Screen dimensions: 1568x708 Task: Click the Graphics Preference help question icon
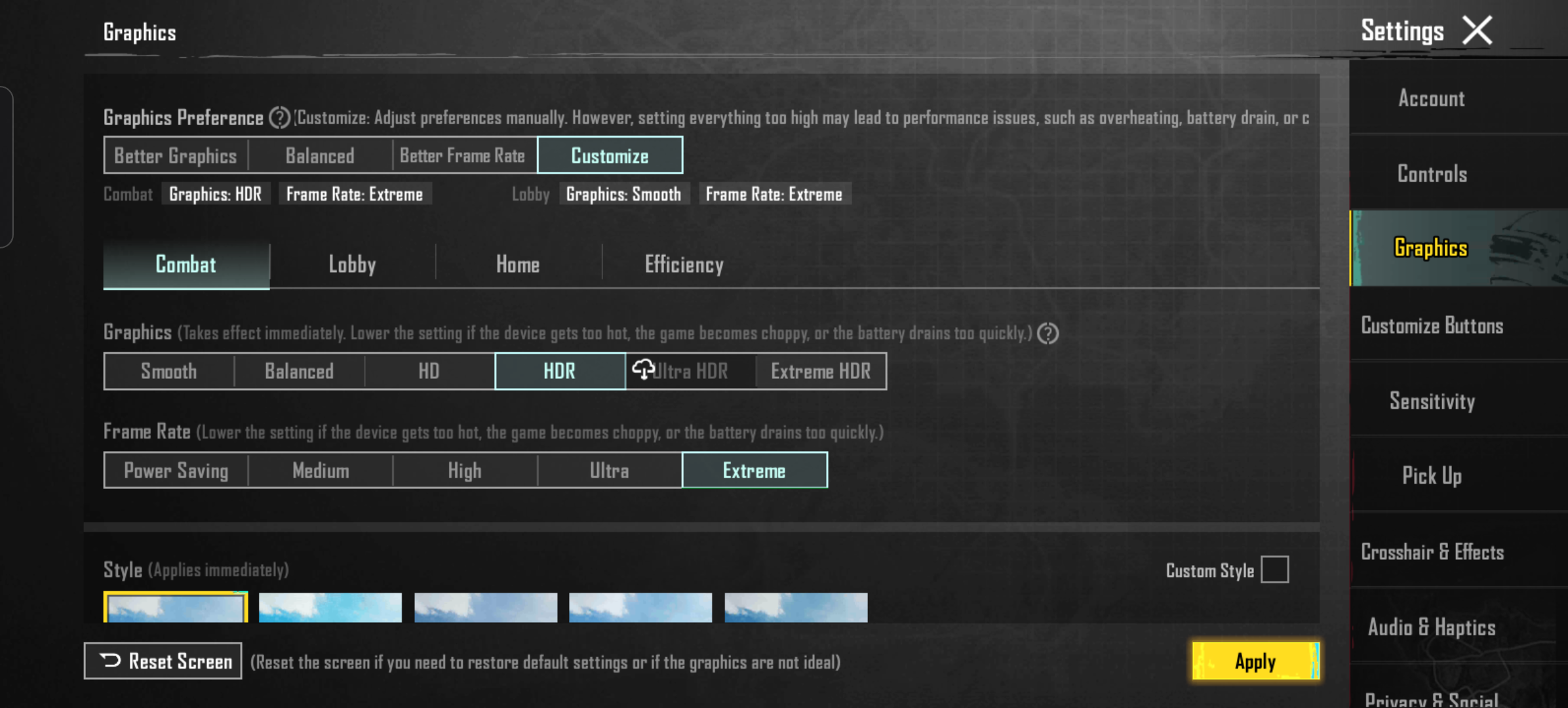[280, 117]
